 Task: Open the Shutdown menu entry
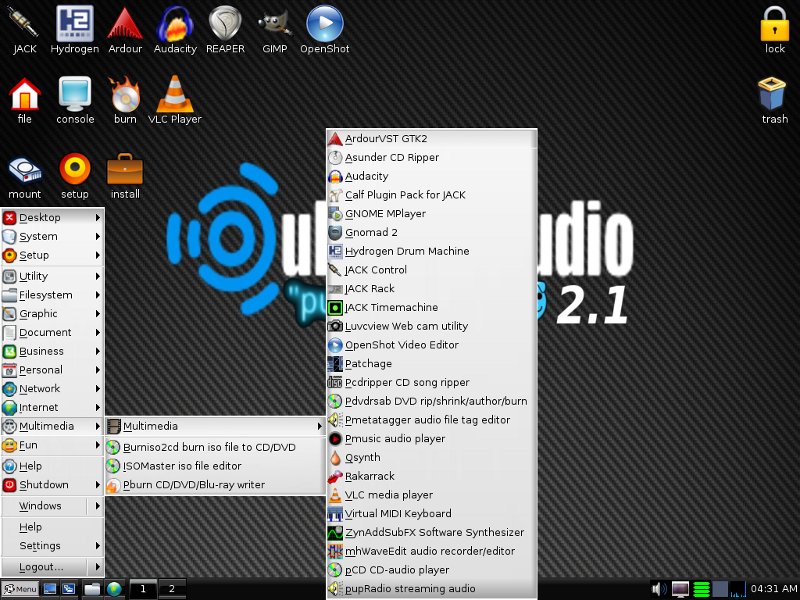53,485
